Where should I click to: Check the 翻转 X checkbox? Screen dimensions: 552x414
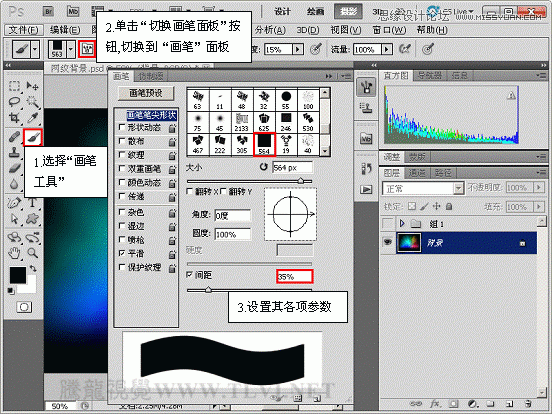click(189, 191)
